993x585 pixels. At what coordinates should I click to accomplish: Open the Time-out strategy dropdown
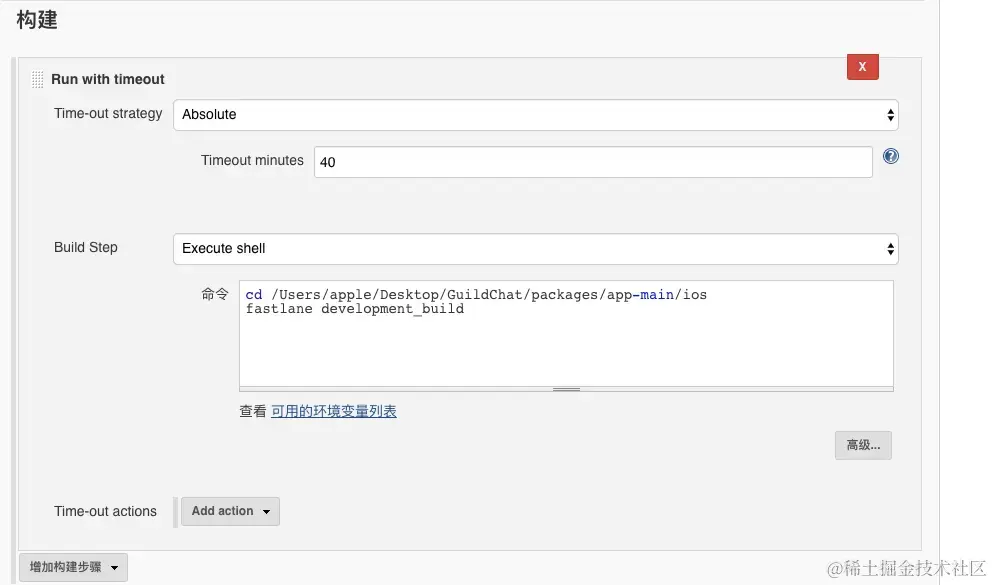tap(535, 115)
